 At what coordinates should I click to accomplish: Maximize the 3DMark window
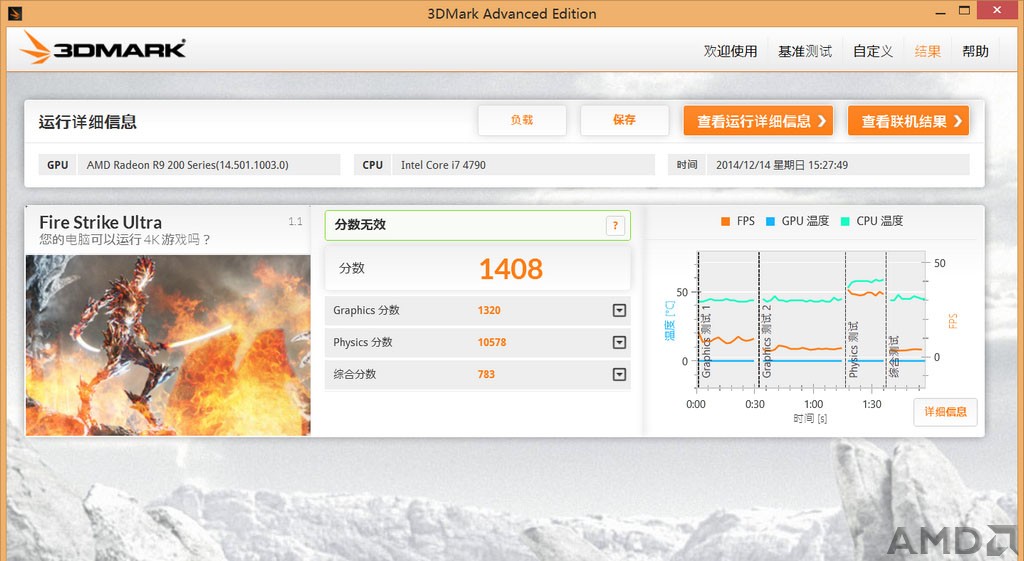point(964,10)
